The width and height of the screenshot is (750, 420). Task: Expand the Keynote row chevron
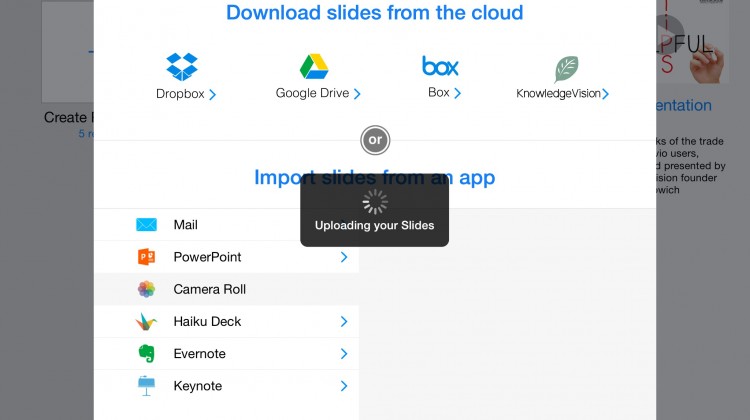click(x=343, y=386)
